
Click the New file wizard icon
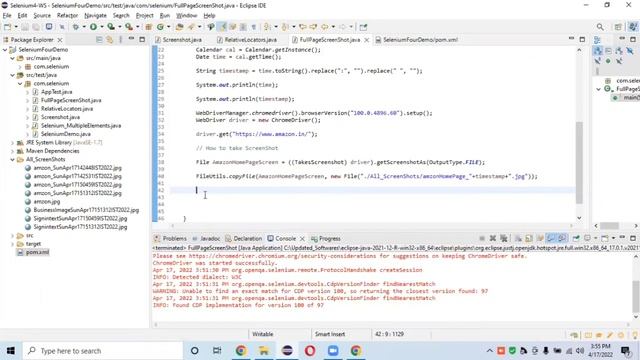coord(7,27)
